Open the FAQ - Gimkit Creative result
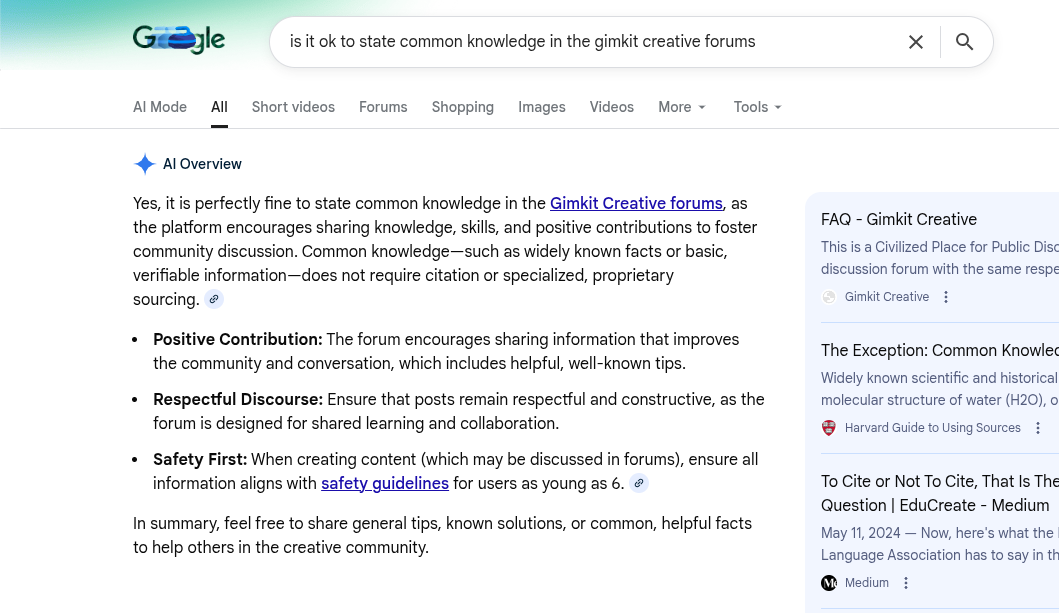 [x=898, y=220]
